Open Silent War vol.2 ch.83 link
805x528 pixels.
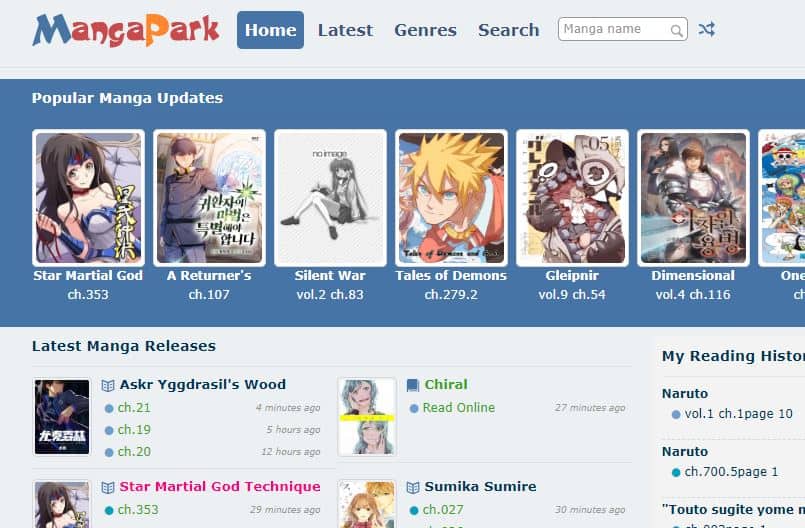[330, 295]
